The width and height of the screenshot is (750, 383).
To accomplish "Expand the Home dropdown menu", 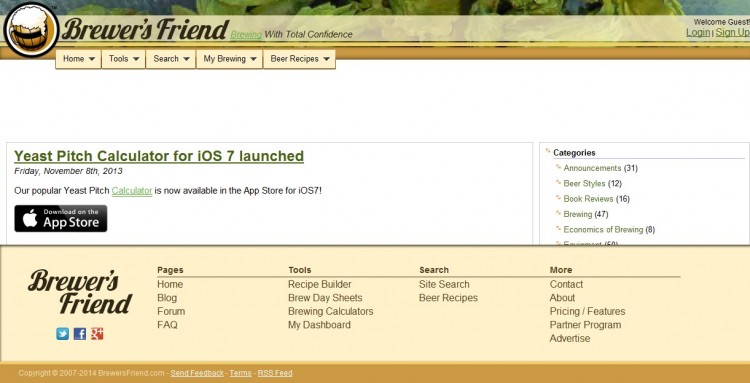I will click(78, 59).
